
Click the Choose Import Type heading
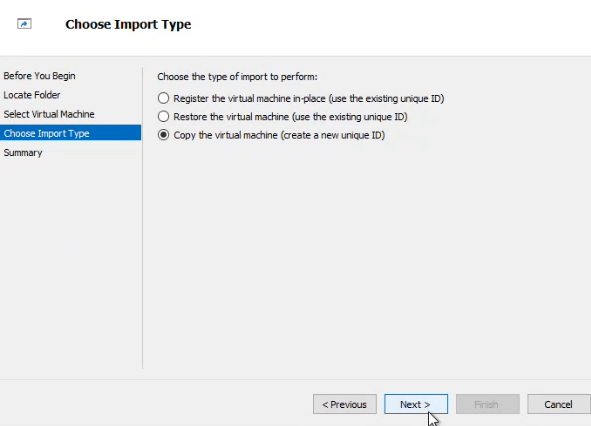tap(128, 25)
